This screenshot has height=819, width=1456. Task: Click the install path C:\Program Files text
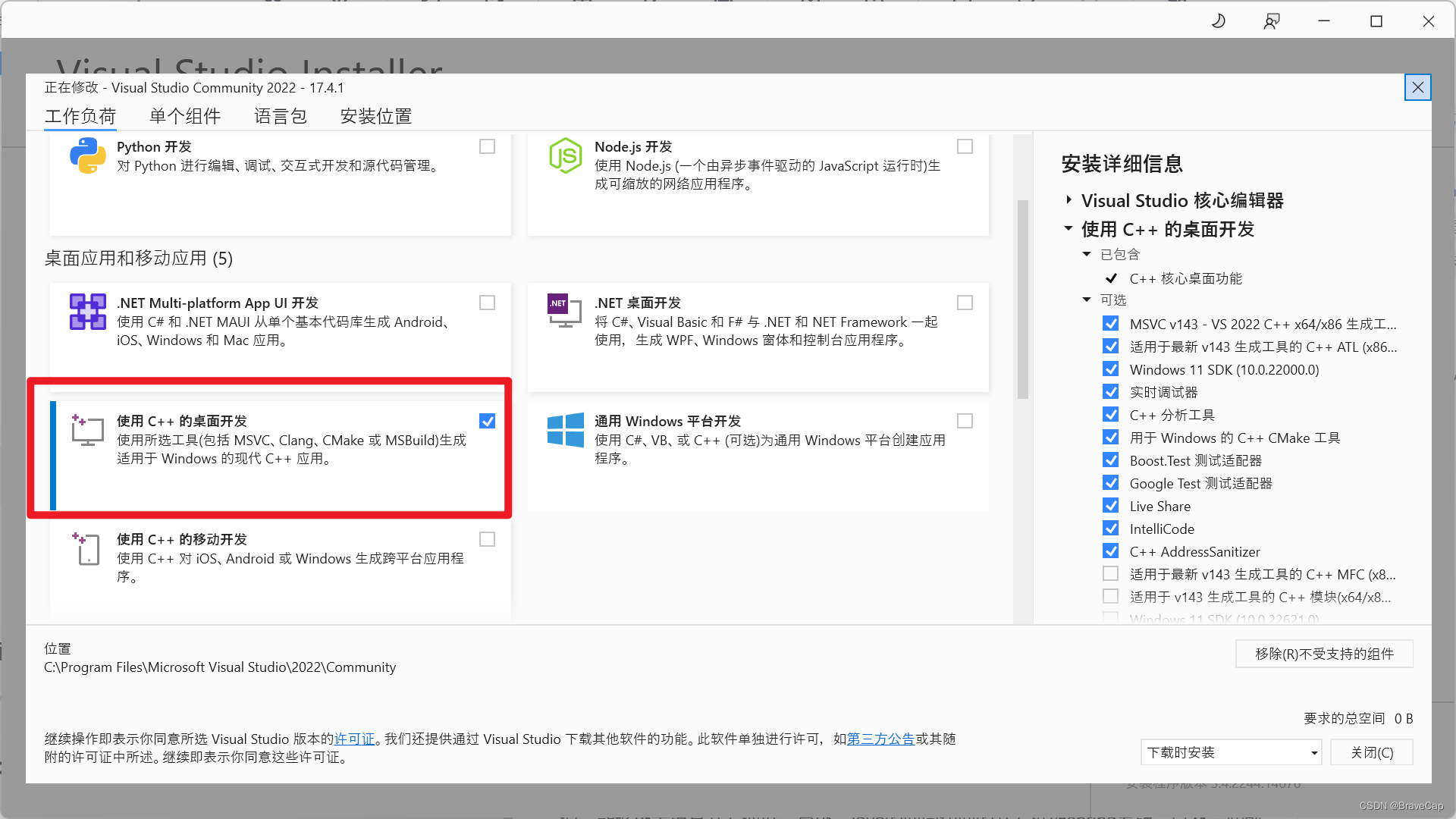point(220,667)
